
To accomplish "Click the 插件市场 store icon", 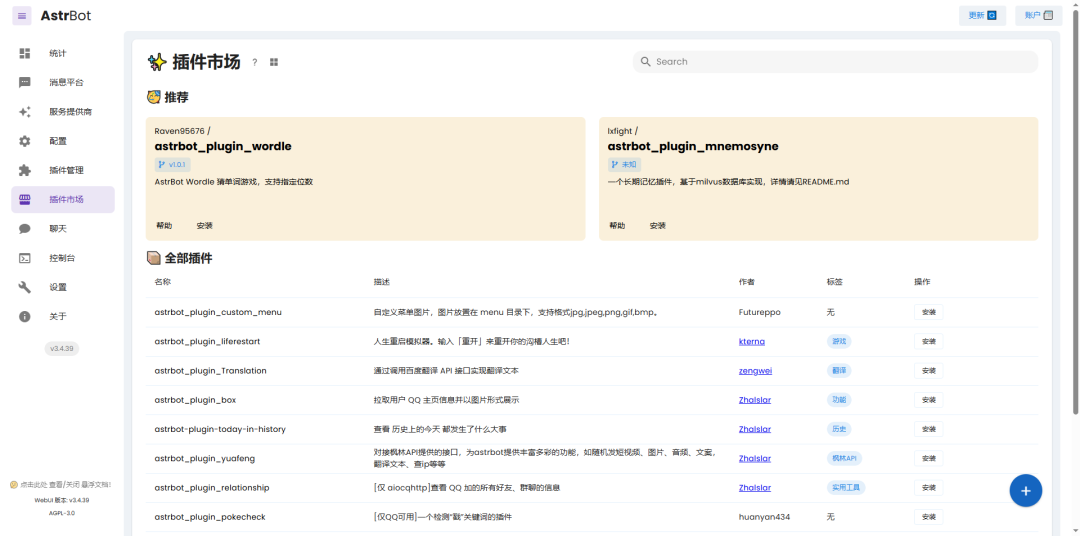I will 25,199.
